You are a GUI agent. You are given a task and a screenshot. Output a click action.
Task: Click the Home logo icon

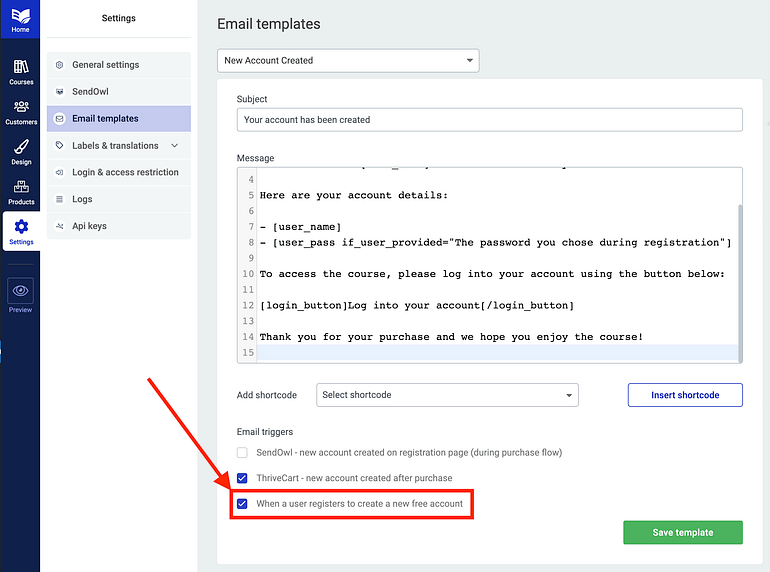tap(20, 16)
